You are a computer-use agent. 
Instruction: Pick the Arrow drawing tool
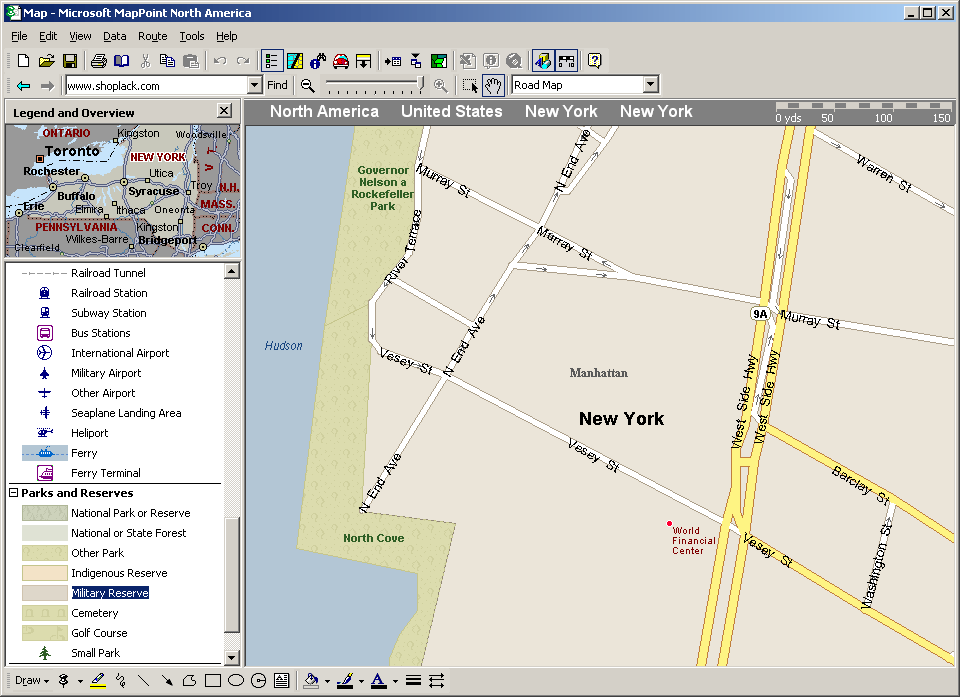[x=167, y=680]
